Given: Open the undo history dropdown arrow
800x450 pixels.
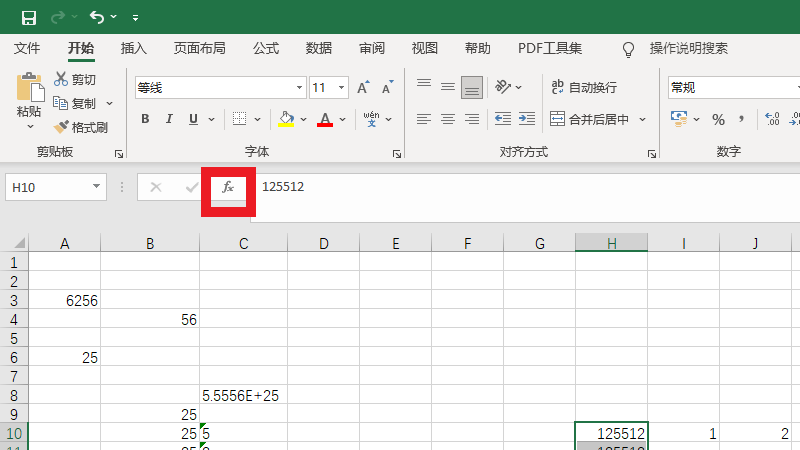Looking at the screenshot, I should tap(114, 17).
